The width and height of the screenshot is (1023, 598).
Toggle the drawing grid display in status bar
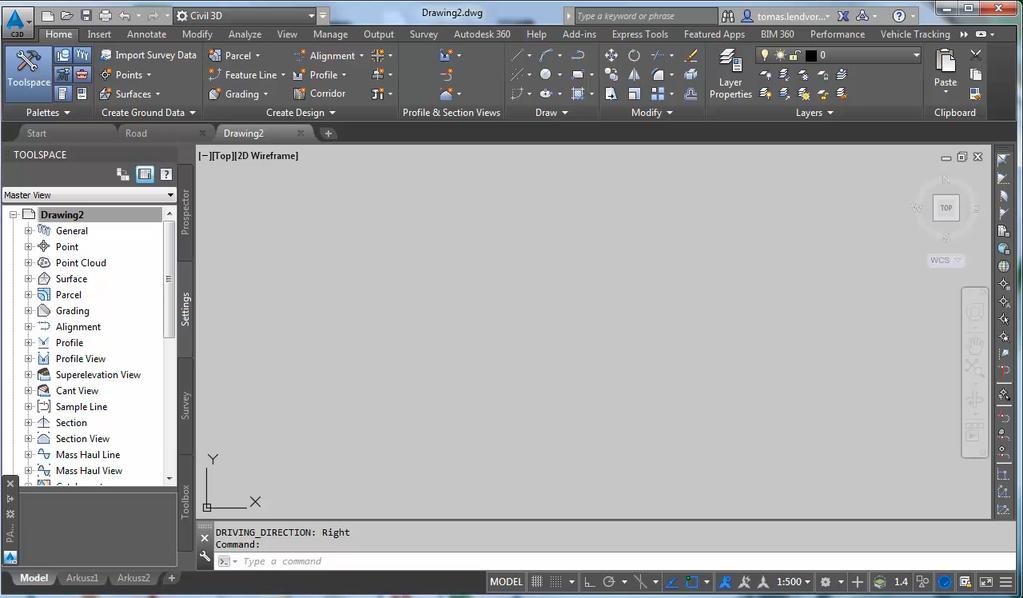[536, 582]
